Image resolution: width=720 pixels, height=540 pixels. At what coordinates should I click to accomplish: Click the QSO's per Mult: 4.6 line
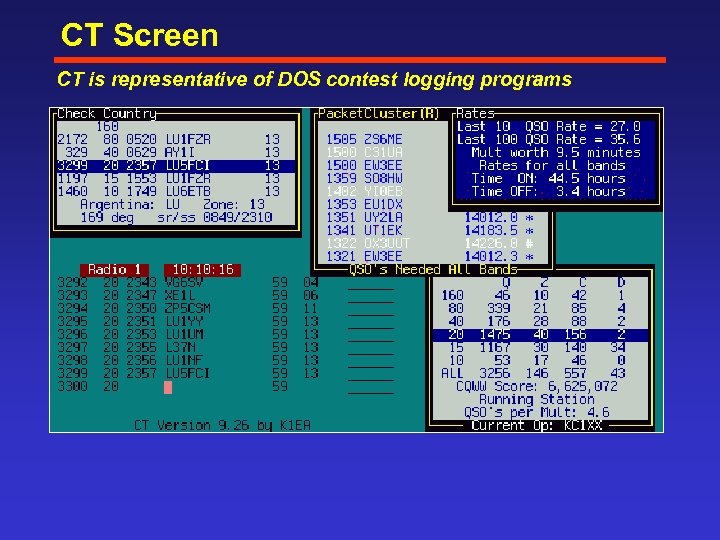tap(537, 412)
